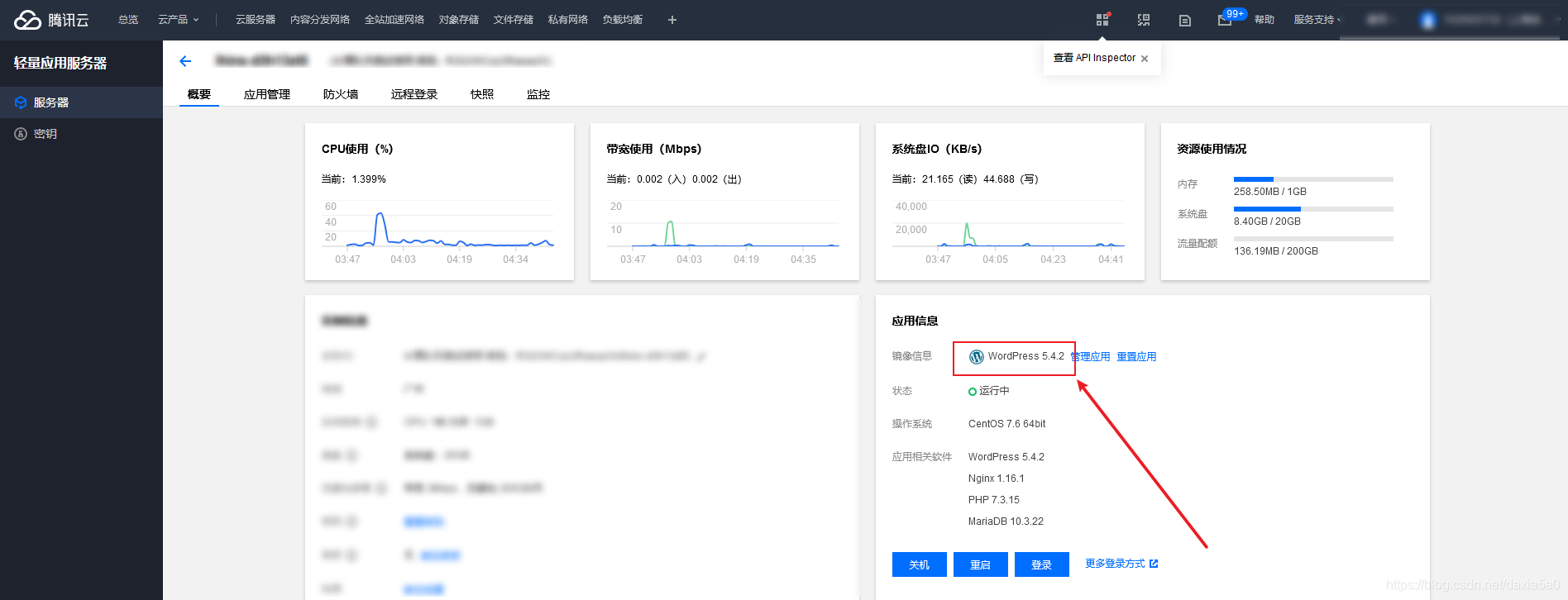Click the 内存 usage progress bar
1568x600 pixels.
click(x=1313, y=179)
